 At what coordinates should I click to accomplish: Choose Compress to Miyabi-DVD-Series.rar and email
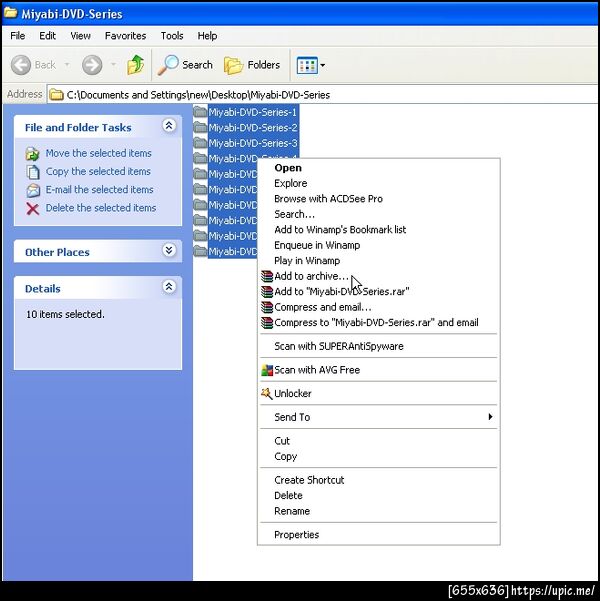point(378,322)
